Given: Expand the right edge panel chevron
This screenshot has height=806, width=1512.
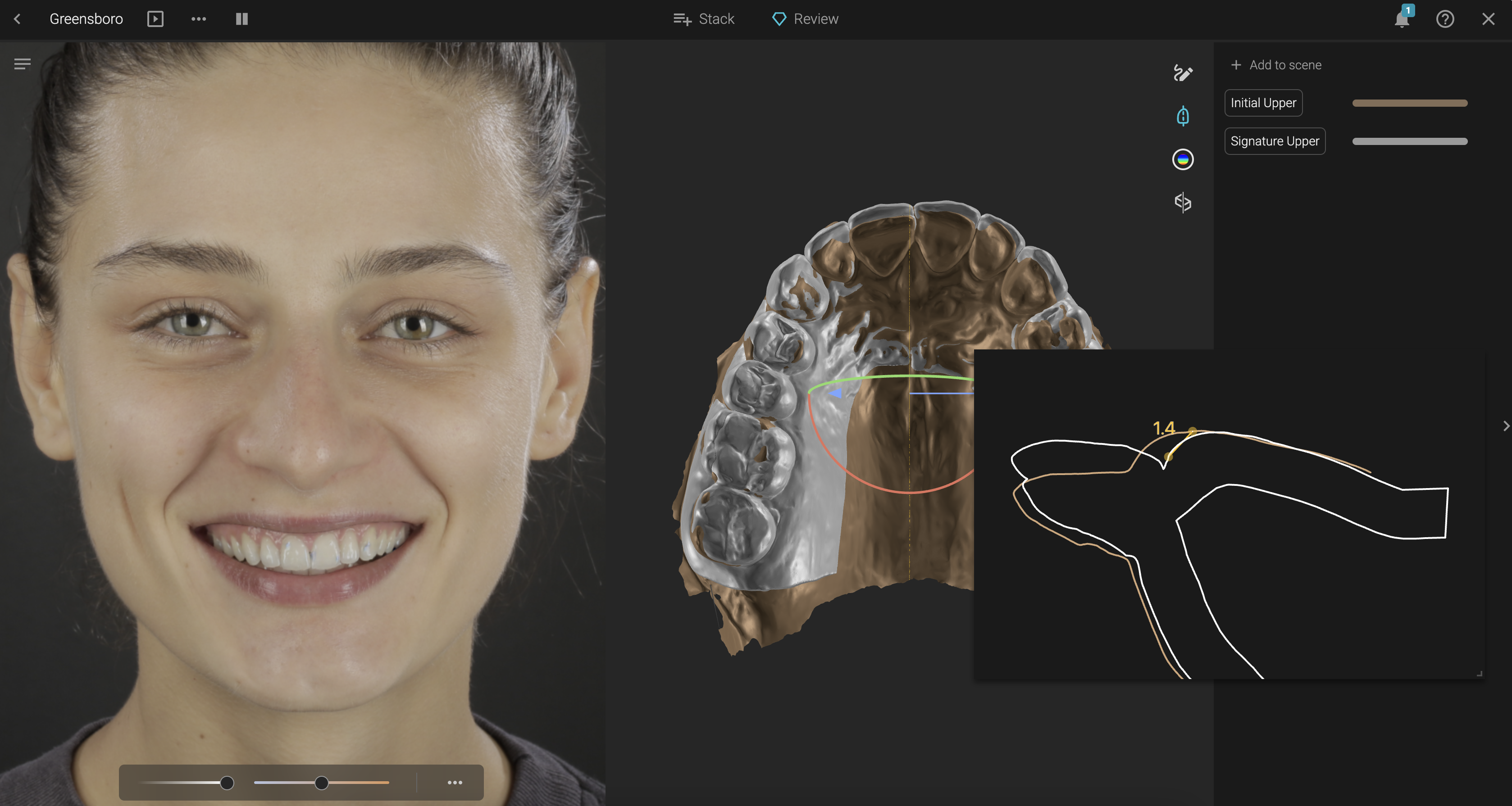Looking at the screenshot, I should [x=1506, y=426].
